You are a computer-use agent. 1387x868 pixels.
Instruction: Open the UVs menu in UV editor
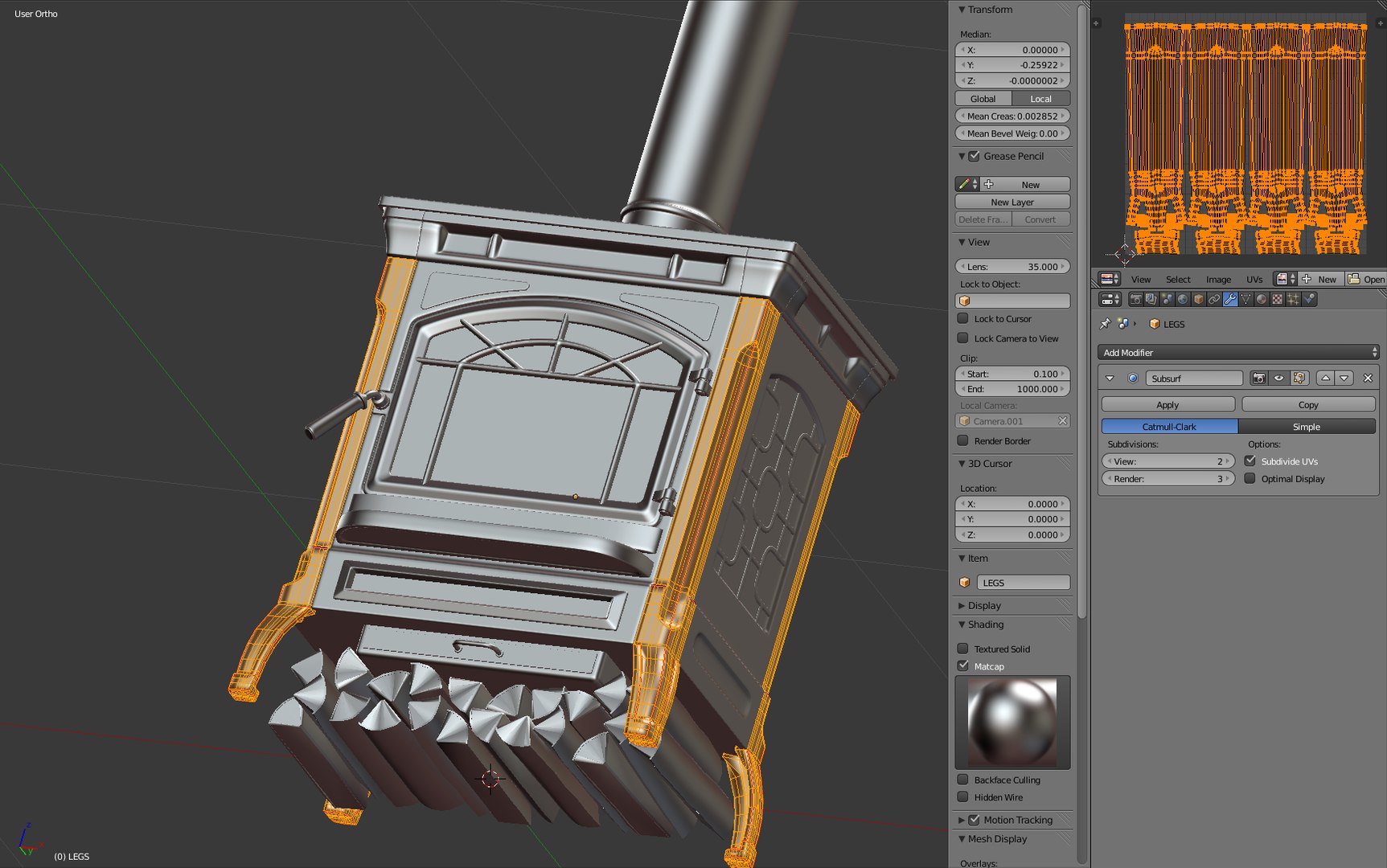(x=1254, y=280)
